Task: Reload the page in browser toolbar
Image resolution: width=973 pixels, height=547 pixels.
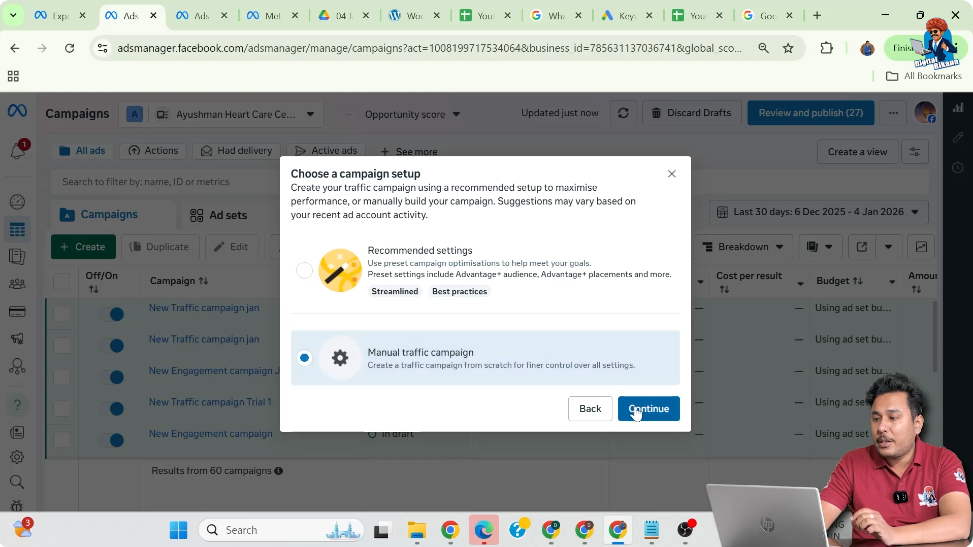Action: 70,48
